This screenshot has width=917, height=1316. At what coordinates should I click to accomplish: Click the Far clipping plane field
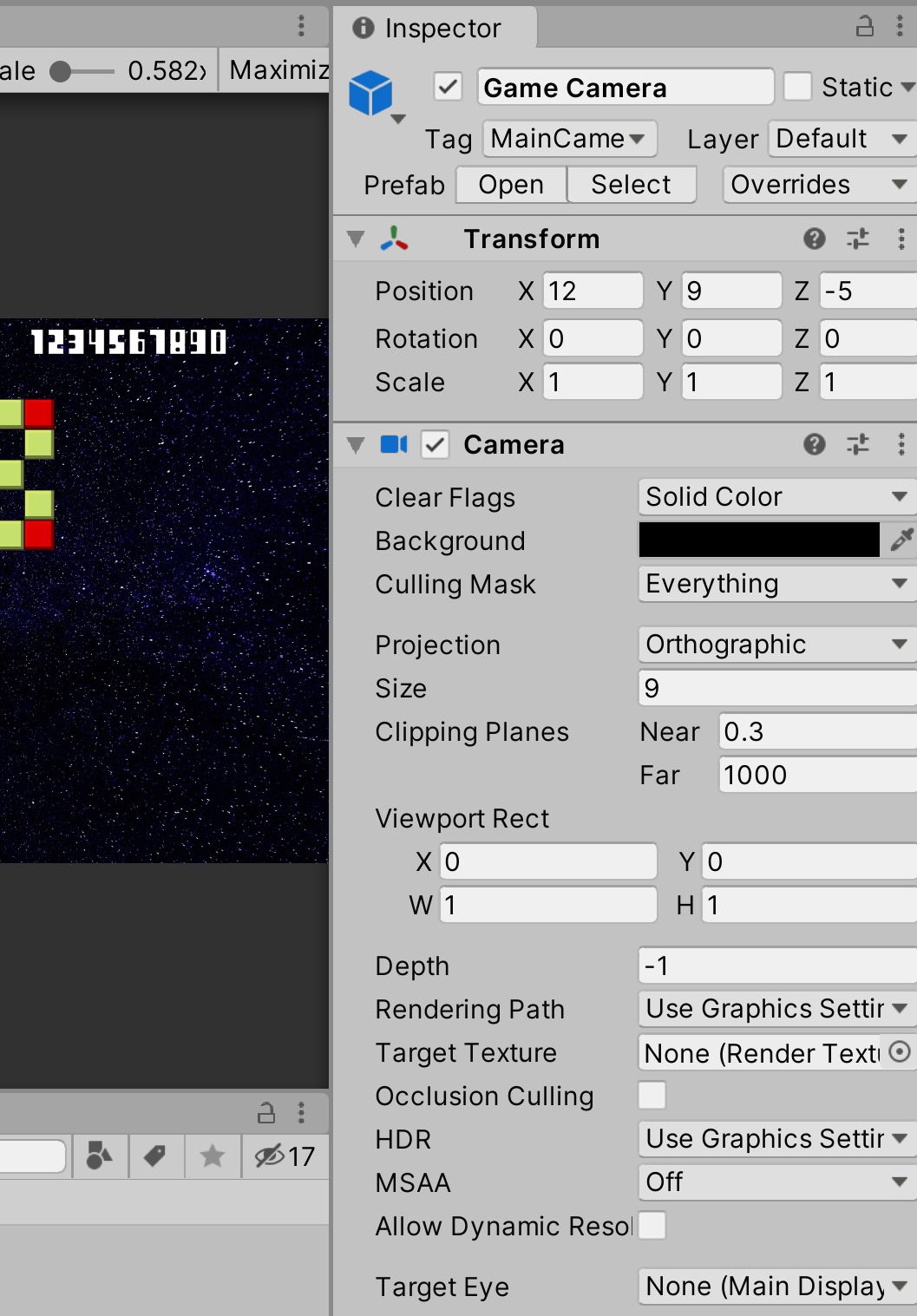(817, 774)
